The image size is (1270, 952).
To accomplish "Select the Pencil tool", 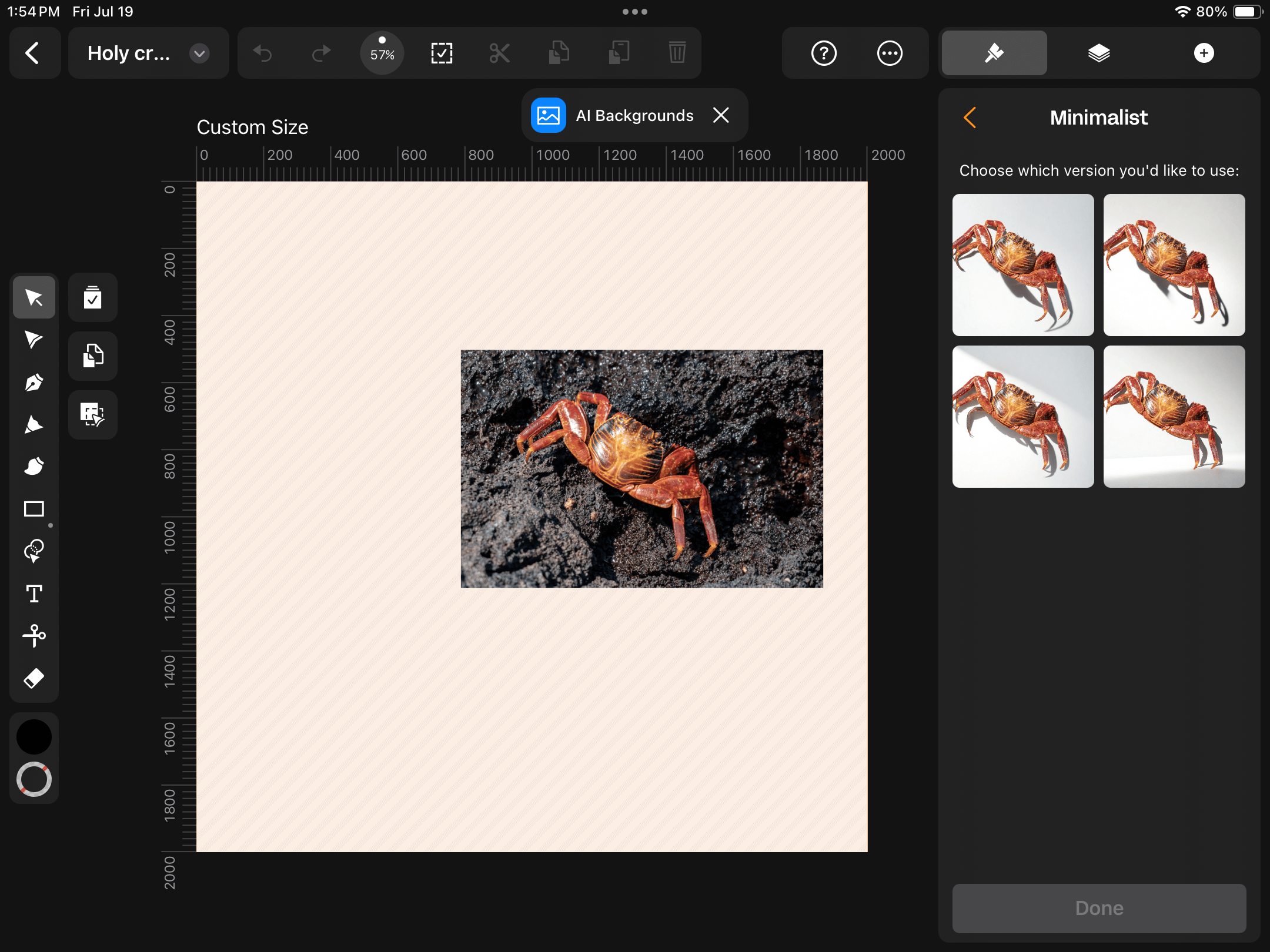I will coord(34,425).
